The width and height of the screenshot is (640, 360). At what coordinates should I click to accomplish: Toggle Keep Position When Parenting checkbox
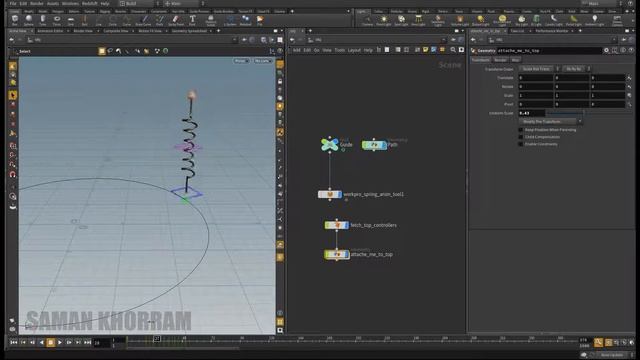(520, 130)
